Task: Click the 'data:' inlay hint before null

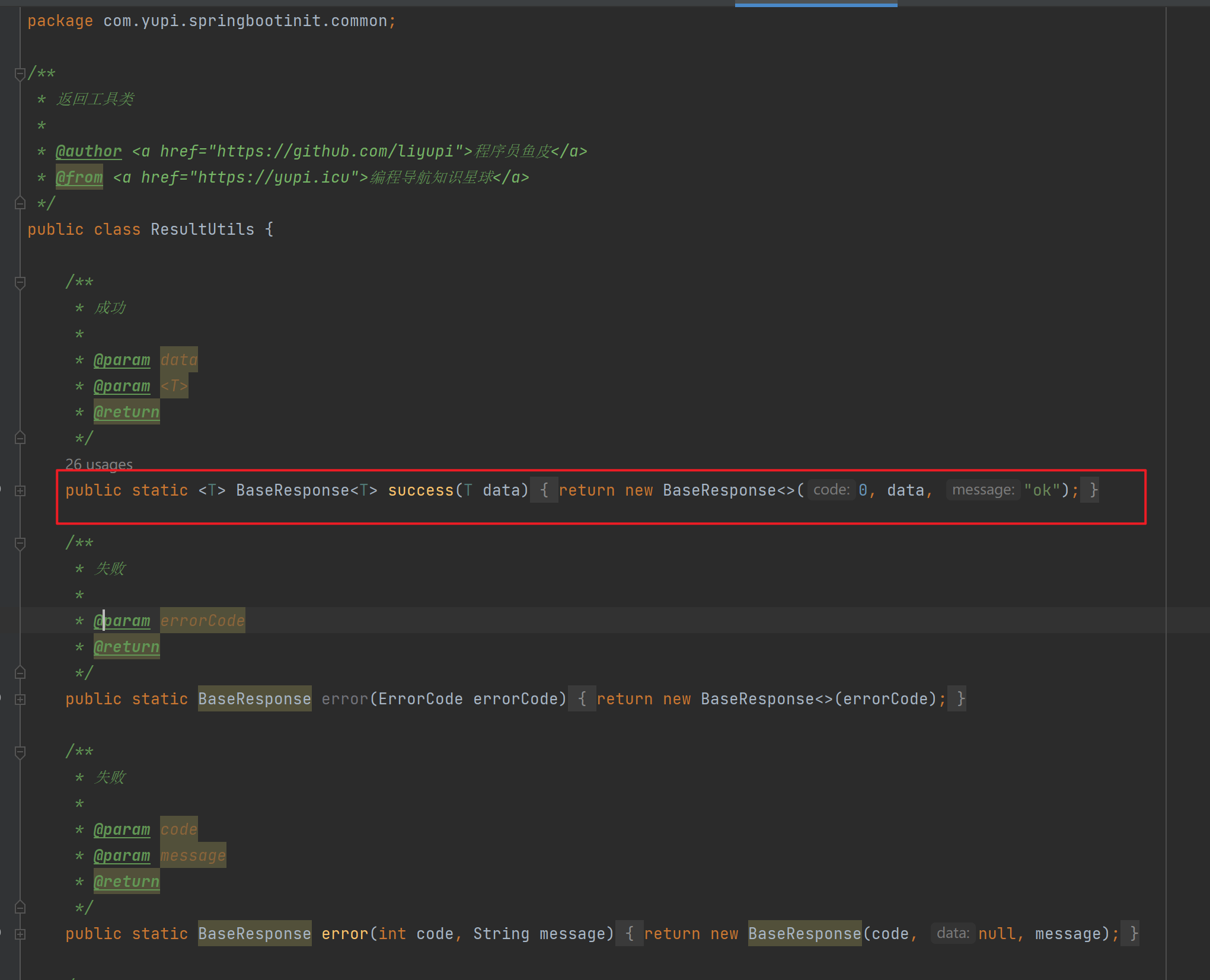Action: (x=953, y=933)
